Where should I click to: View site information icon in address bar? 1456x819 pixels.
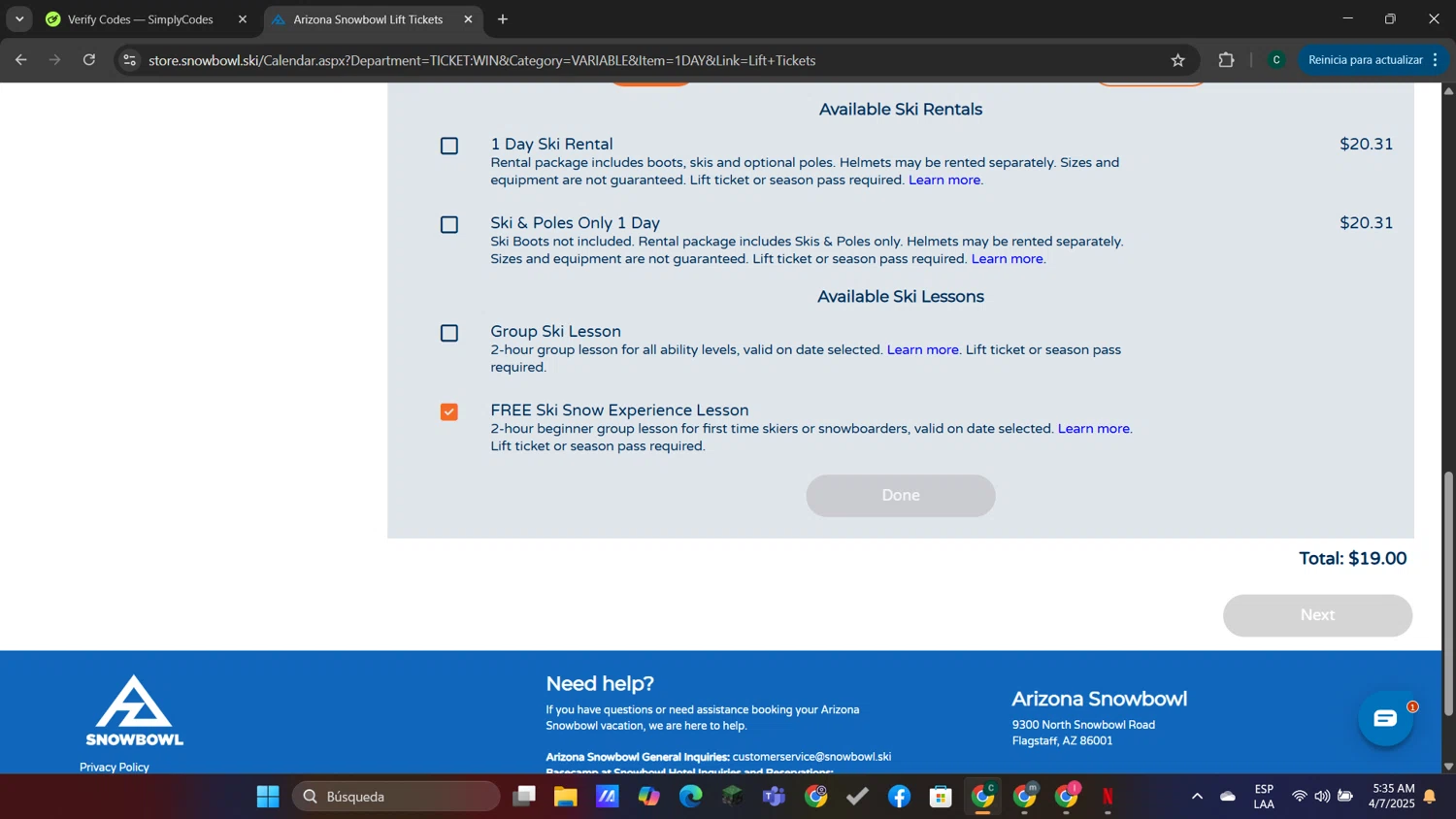click(x=129, y=60)
